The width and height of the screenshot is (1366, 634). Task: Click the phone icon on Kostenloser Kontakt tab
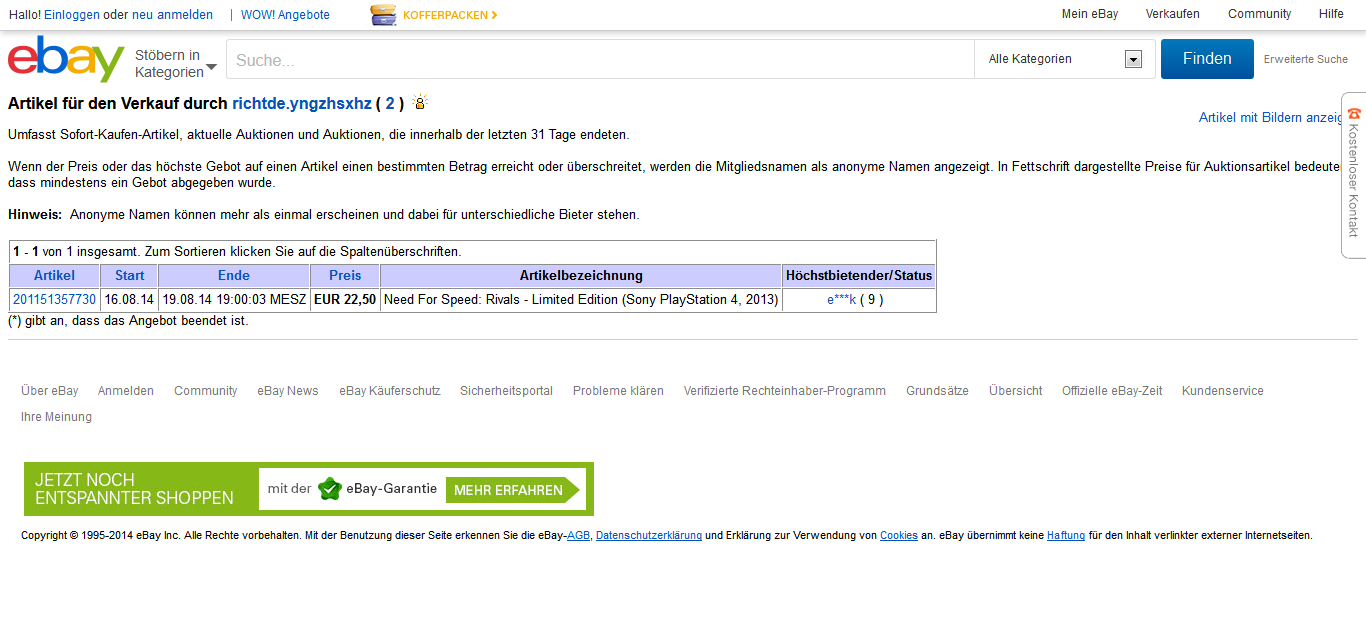[x=1354, y=113]
